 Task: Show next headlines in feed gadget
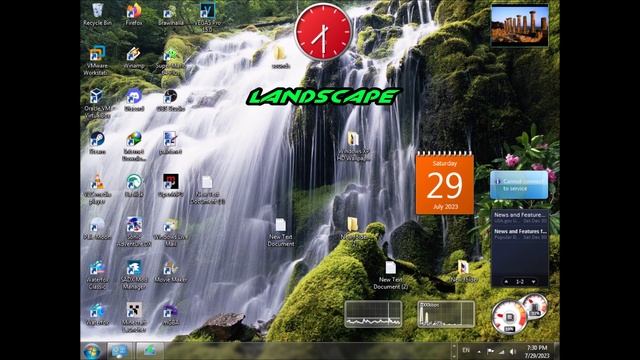pos(533,282)
